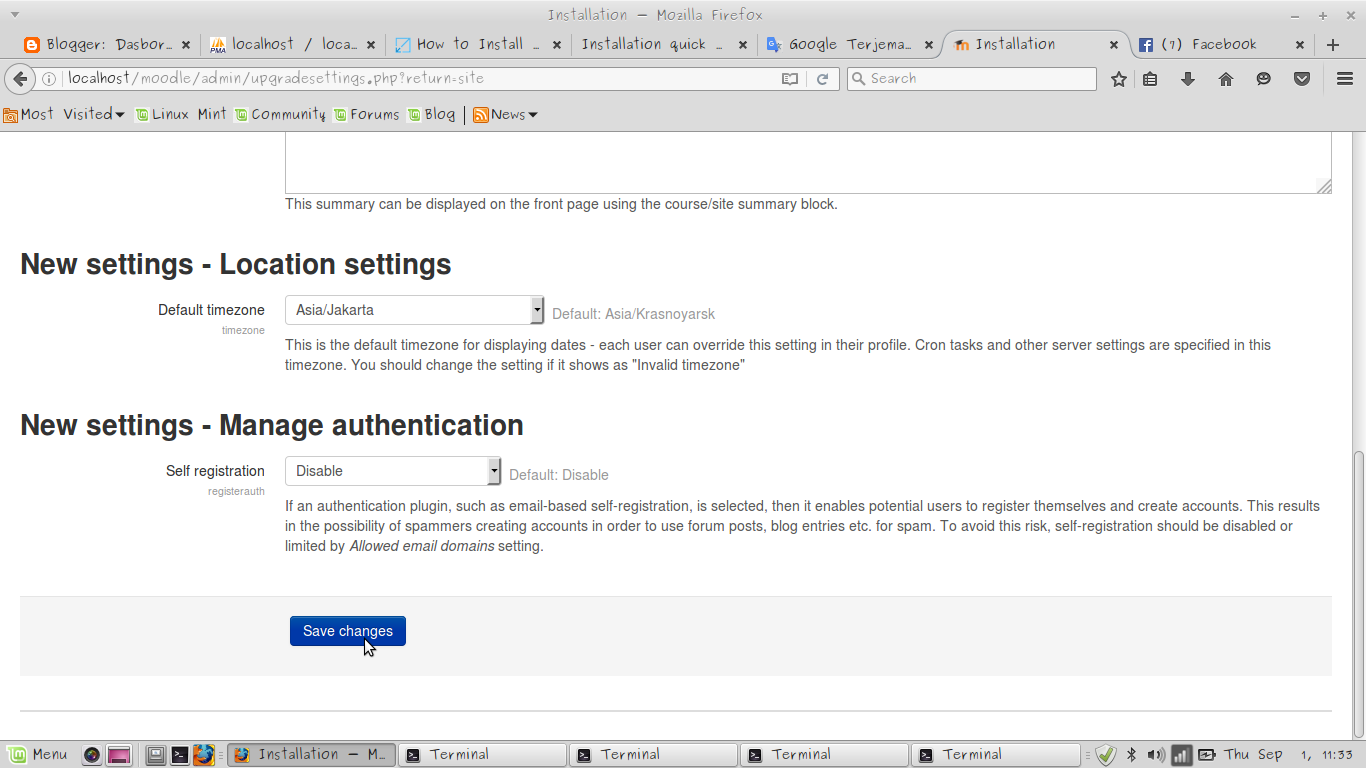Click the Save changes button
Image resolution: width=1366 pixels, height=768 pixels.
pyautogui.click(x=348, y=631)
